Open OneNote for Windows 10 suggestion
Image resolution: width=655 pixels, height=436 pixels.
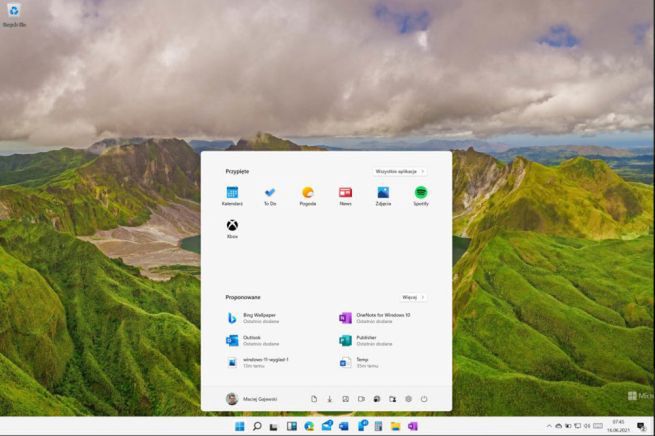375,318
